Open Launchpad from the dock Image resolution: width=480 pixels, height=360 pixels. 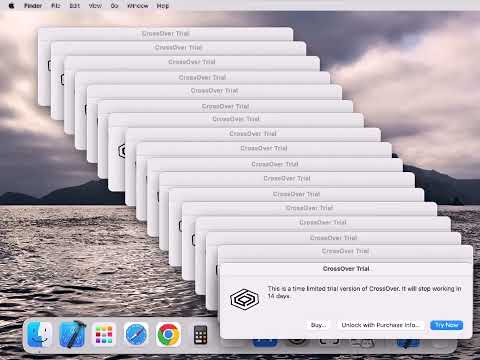click(104, 334)
